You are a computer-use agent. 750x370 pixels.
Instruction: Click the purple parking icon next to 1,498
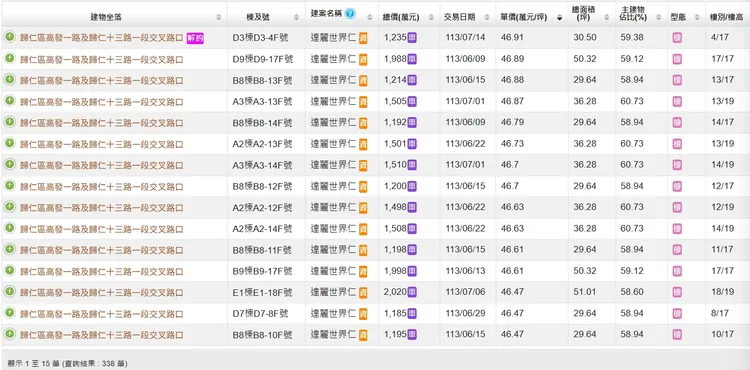click(412, 207)
